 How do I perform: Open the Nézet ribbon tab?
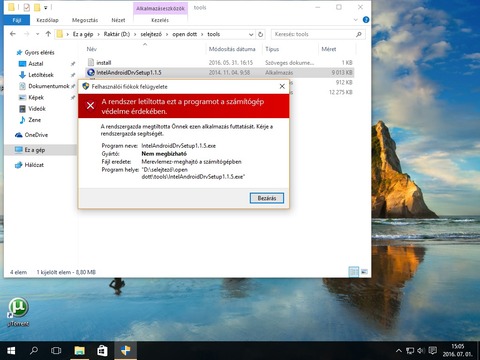[x=118, y=20]
